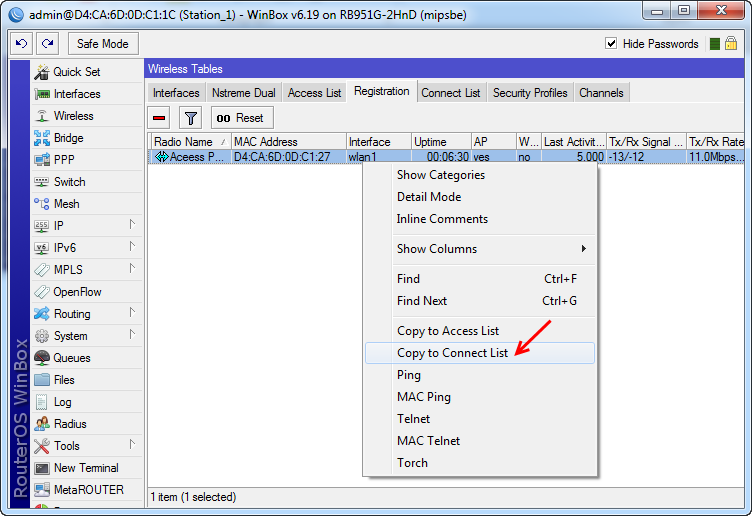This screenshot has height=516, width=752.
Task: Switch to the Security Profiles tab
Action: tap(530, 93)
